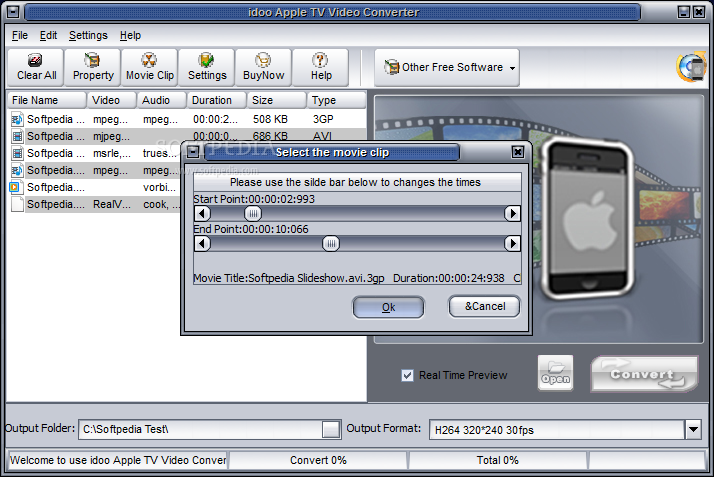The width and height of the screenshot is (714, 477).
Task: Click the Total 0% progress bar
Action: [x=497, y=460]
